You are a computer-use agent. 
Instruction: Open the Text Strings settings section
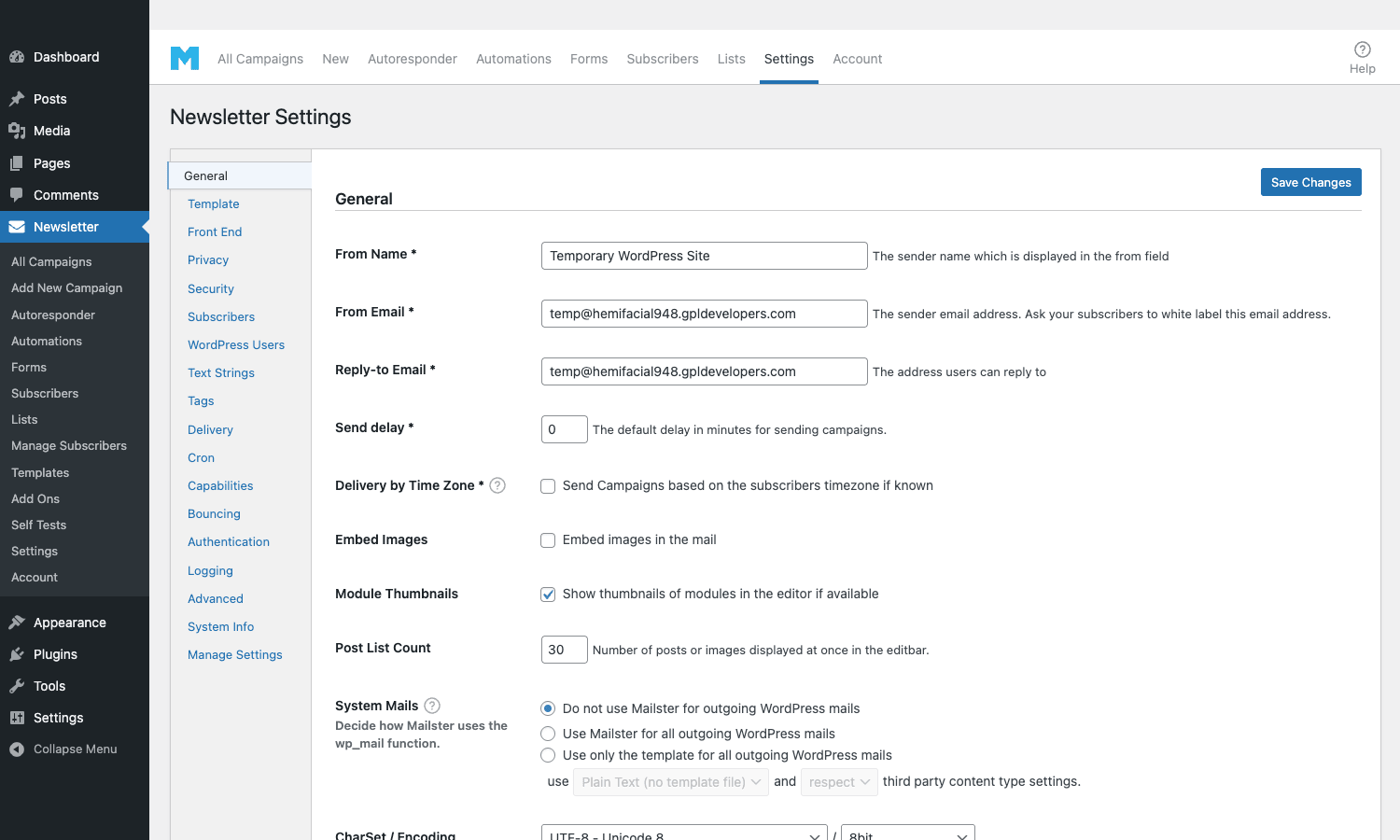[x=221, y=372]
